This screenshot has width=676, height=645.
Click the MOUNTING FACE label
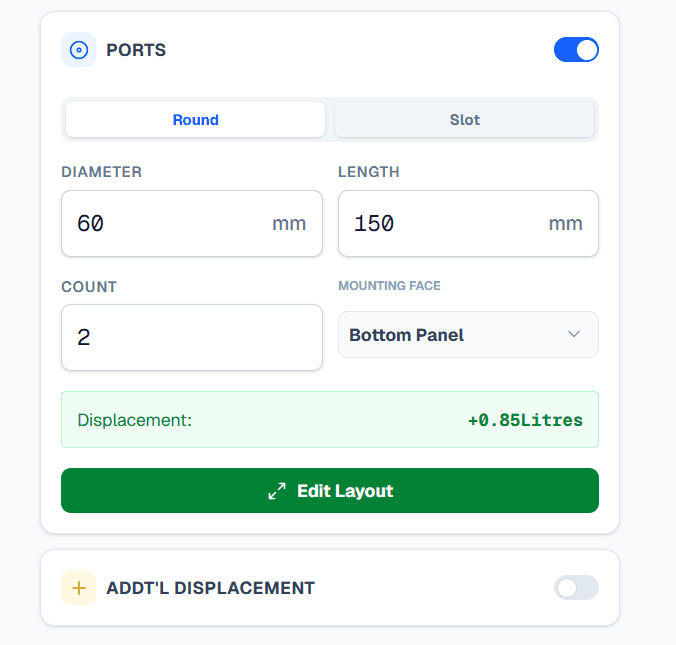389,286
